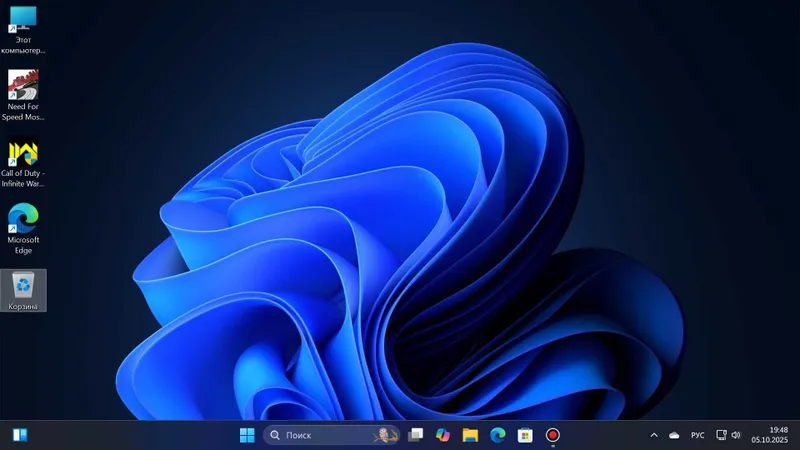
Task: Open the OneDrive cloud tray icon
Action: (x=674, y=435)
